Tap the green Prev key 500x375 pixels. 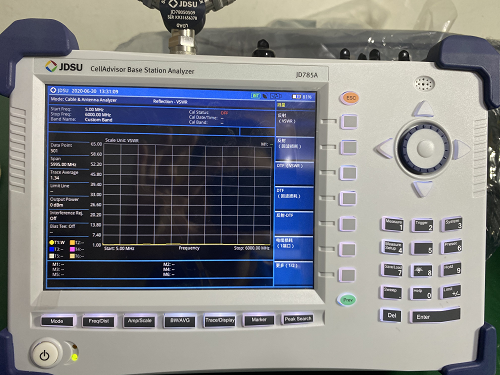pos(347,300)
